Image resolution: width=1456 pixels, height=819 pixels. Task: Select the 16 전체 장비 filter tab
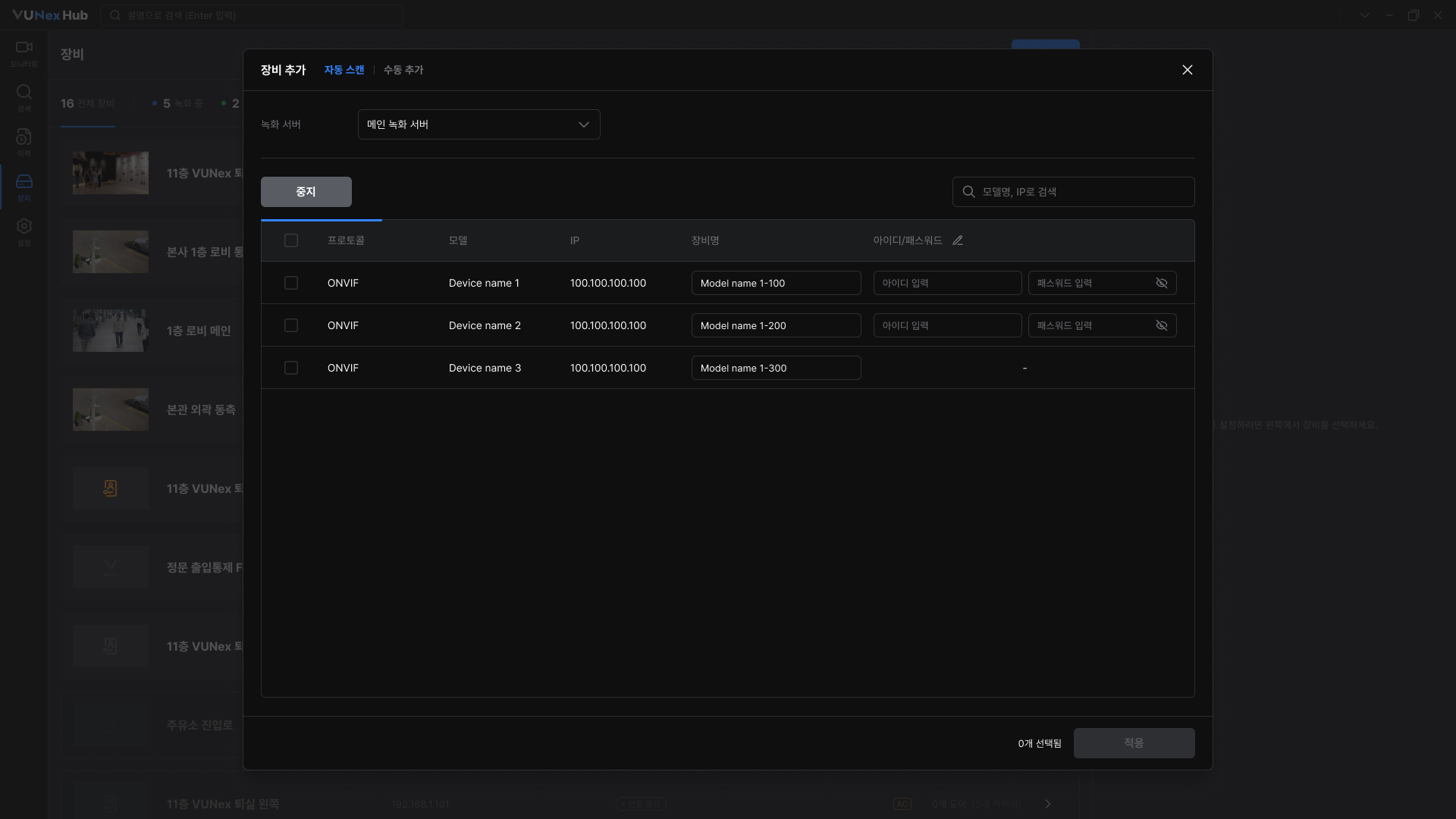88,104
